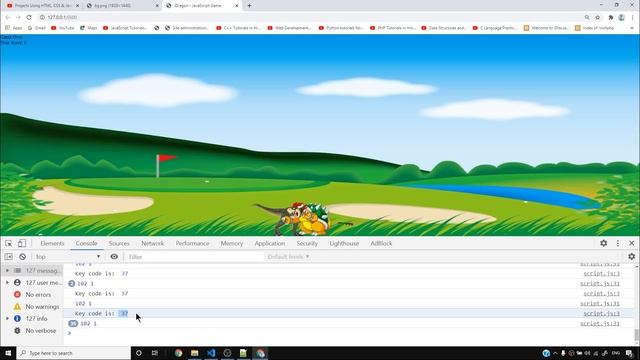The width and height of the screenshot is (640, 360).
Task: Open the extensions puzzle icon
Action: tap(611, 17)
